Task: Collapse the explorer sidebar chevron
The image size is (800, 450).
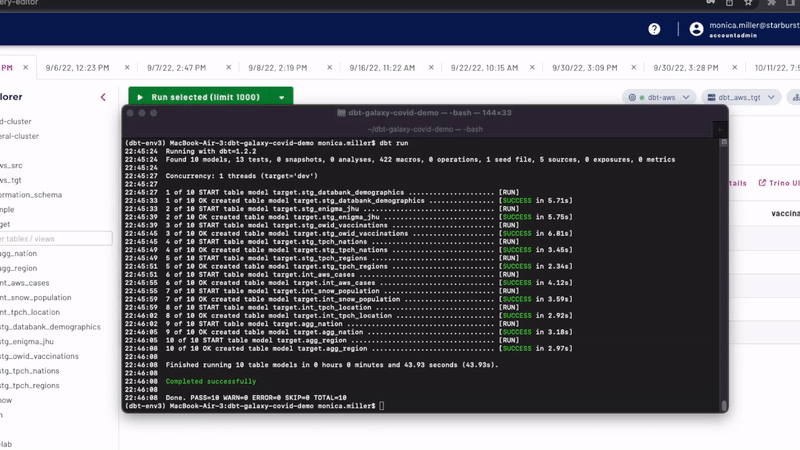Action: coord(103,97)
